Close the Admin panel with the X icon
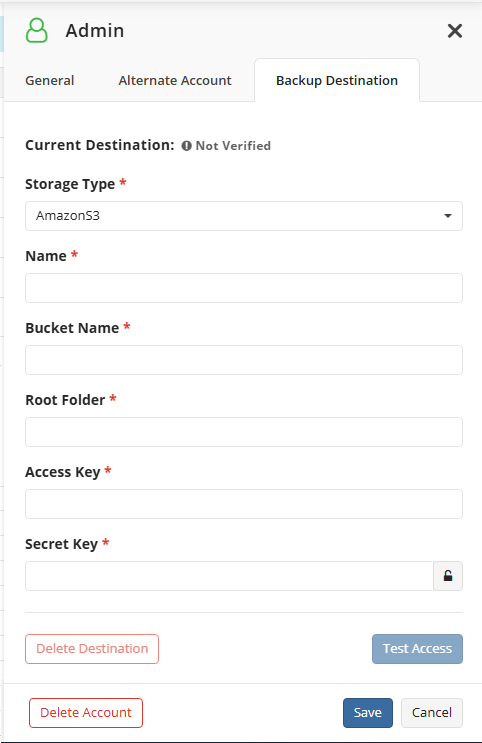 tap(455, 31)
